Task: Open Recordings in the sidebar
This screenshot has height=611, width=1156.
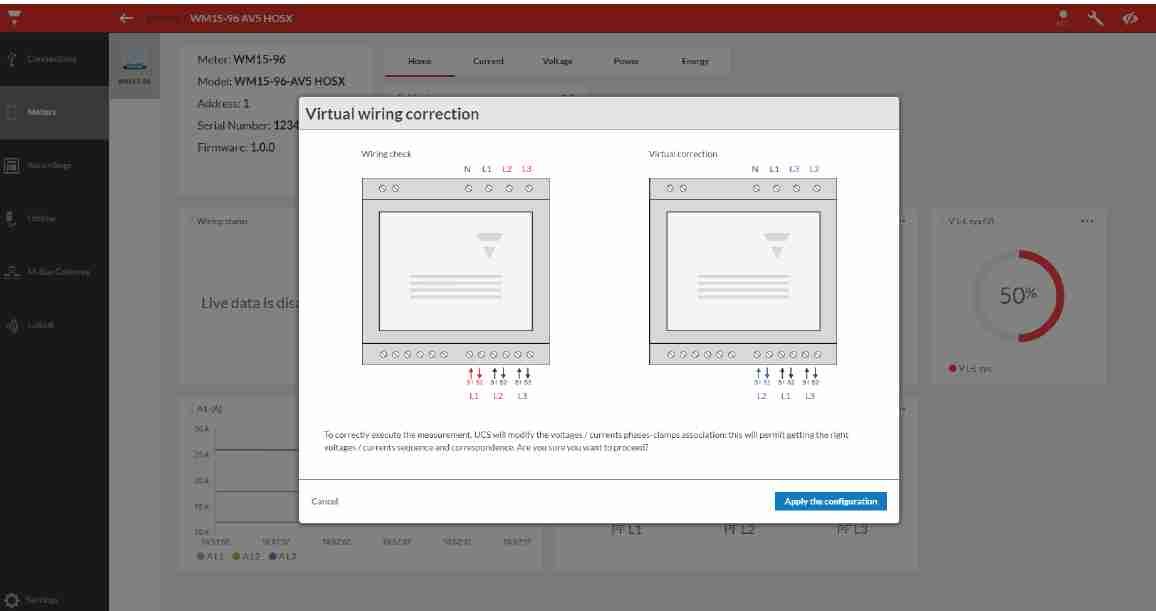Action: point(48,165)
